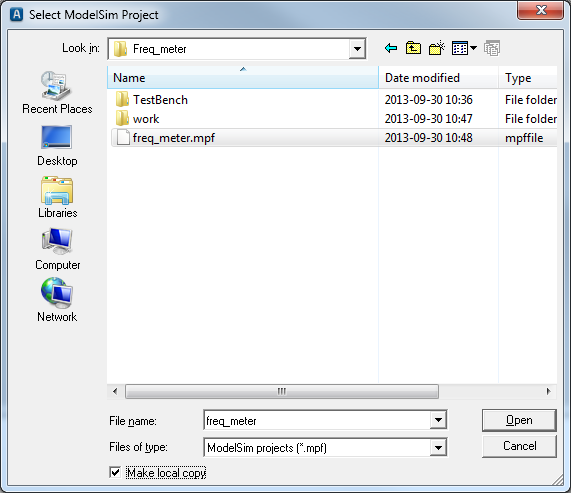
Task: Expand the File name dropdown arrow
Action: pos(438,420)
